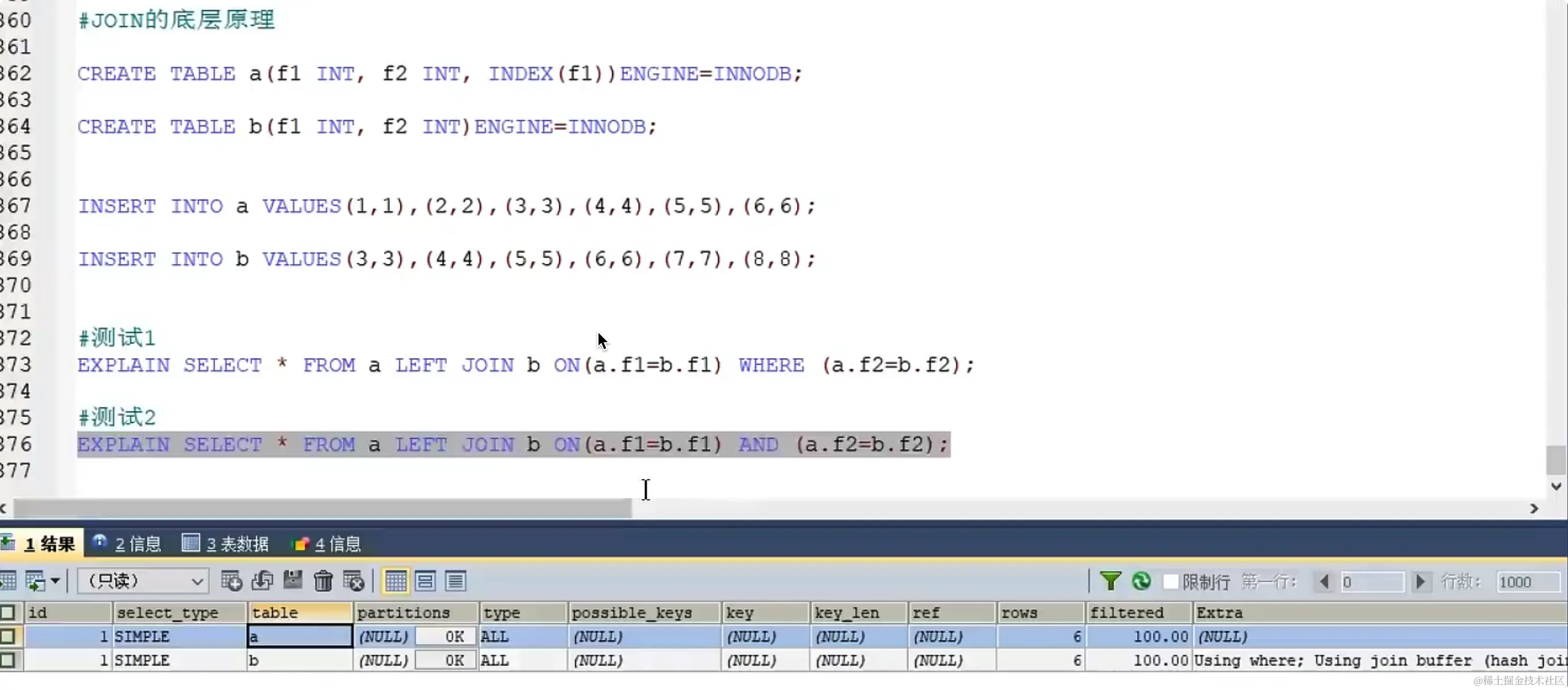Check the row checkbox for table b
The image size is (1568, 690).
pos(8,660)
